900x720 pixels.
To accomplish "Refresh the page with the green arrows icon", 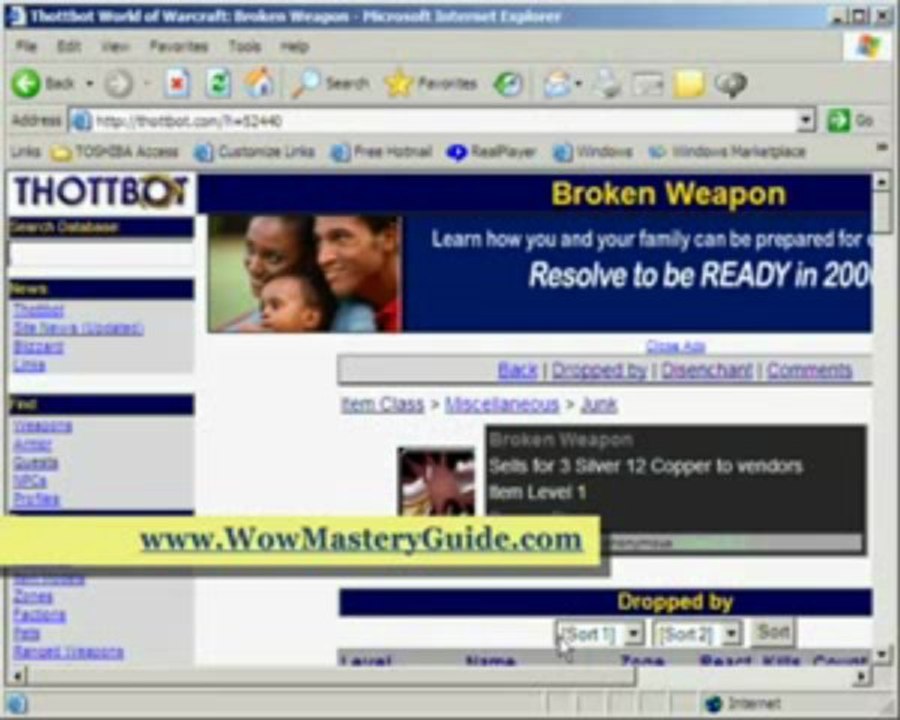I will 218,84.
